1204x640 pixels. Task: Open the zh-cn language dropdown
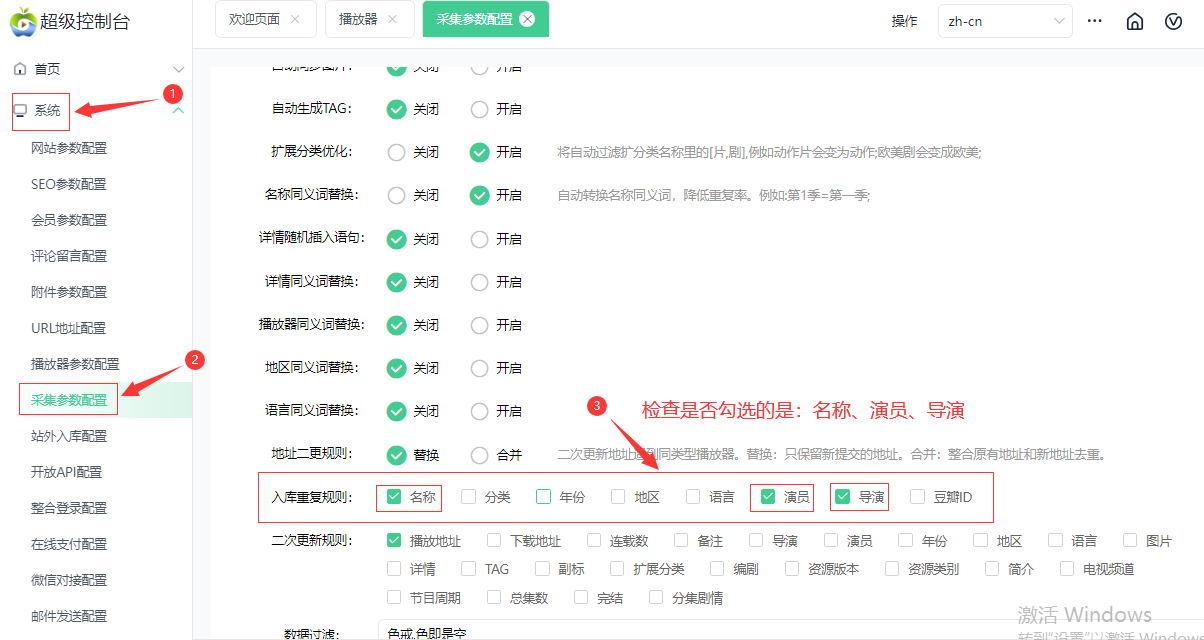pyautogui.click(x=1004, y=20)
